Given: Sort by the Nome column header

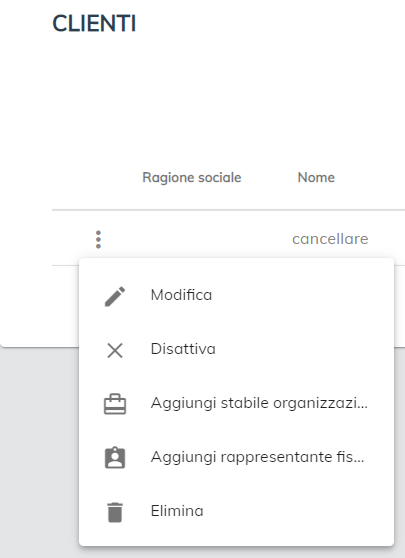Looking at the screenshot, I should [316, 178].
